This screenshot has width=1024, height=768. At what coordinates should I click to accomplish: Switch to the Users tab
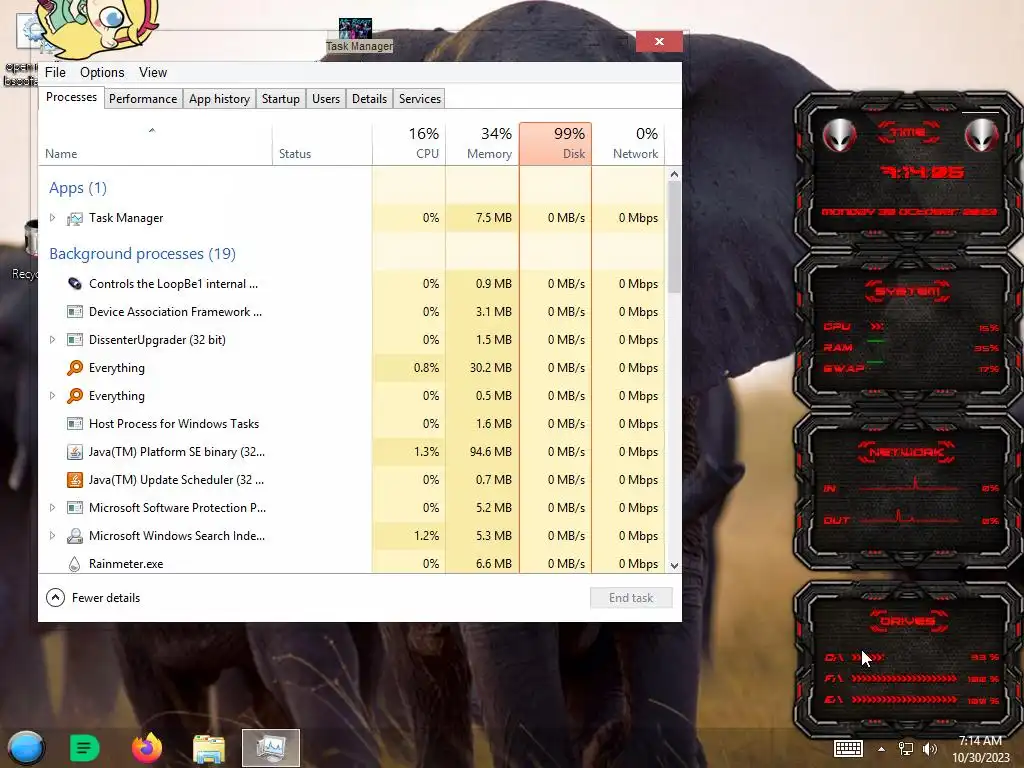[326, 99]
